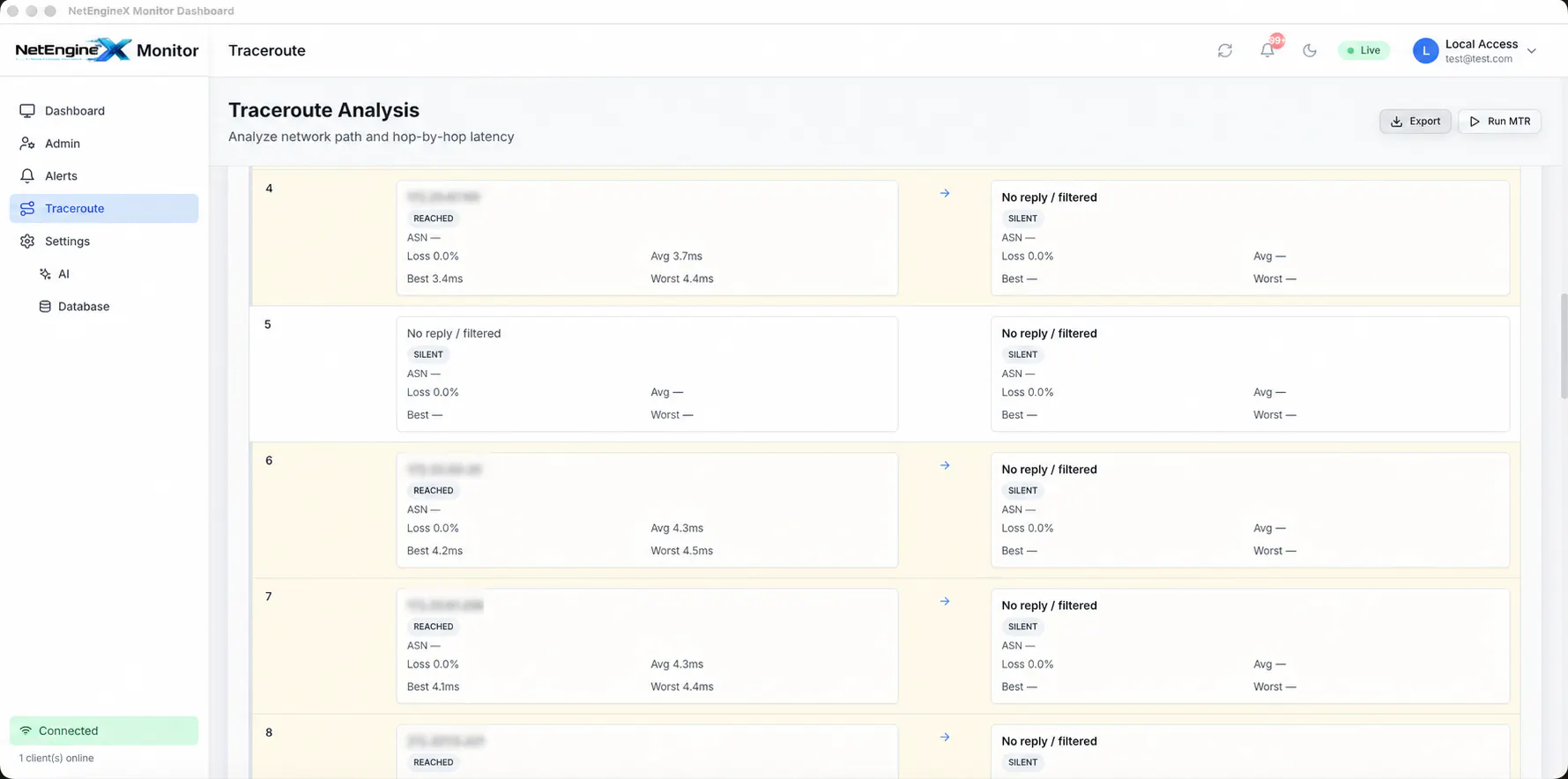Image resolution: width=1568 pixels, height=779 pixels.
Task: Click "Avg 4.3ms" in hop 7
Action: 677,664
